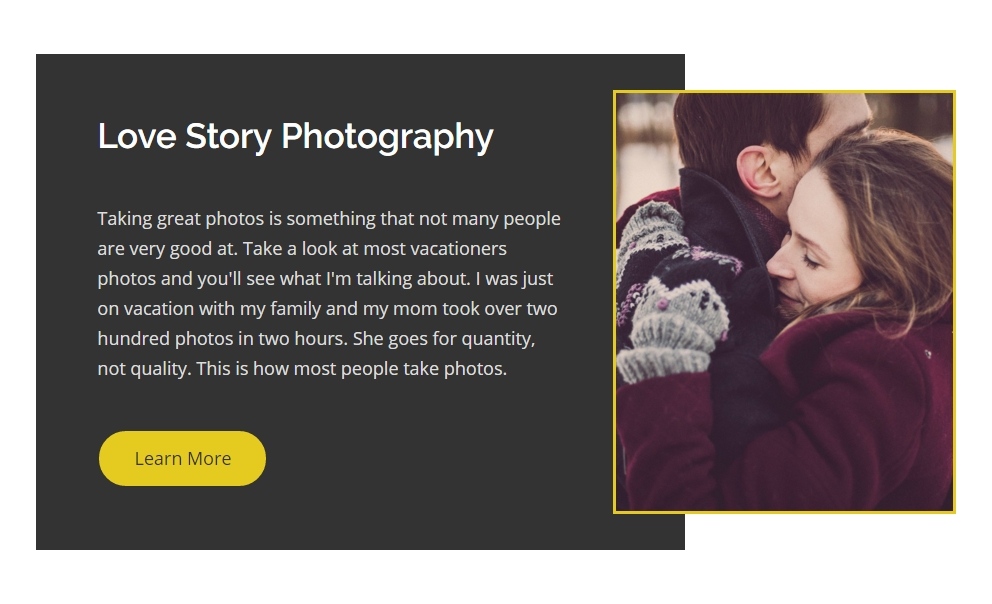Click the Learn More button

(182, 459)
